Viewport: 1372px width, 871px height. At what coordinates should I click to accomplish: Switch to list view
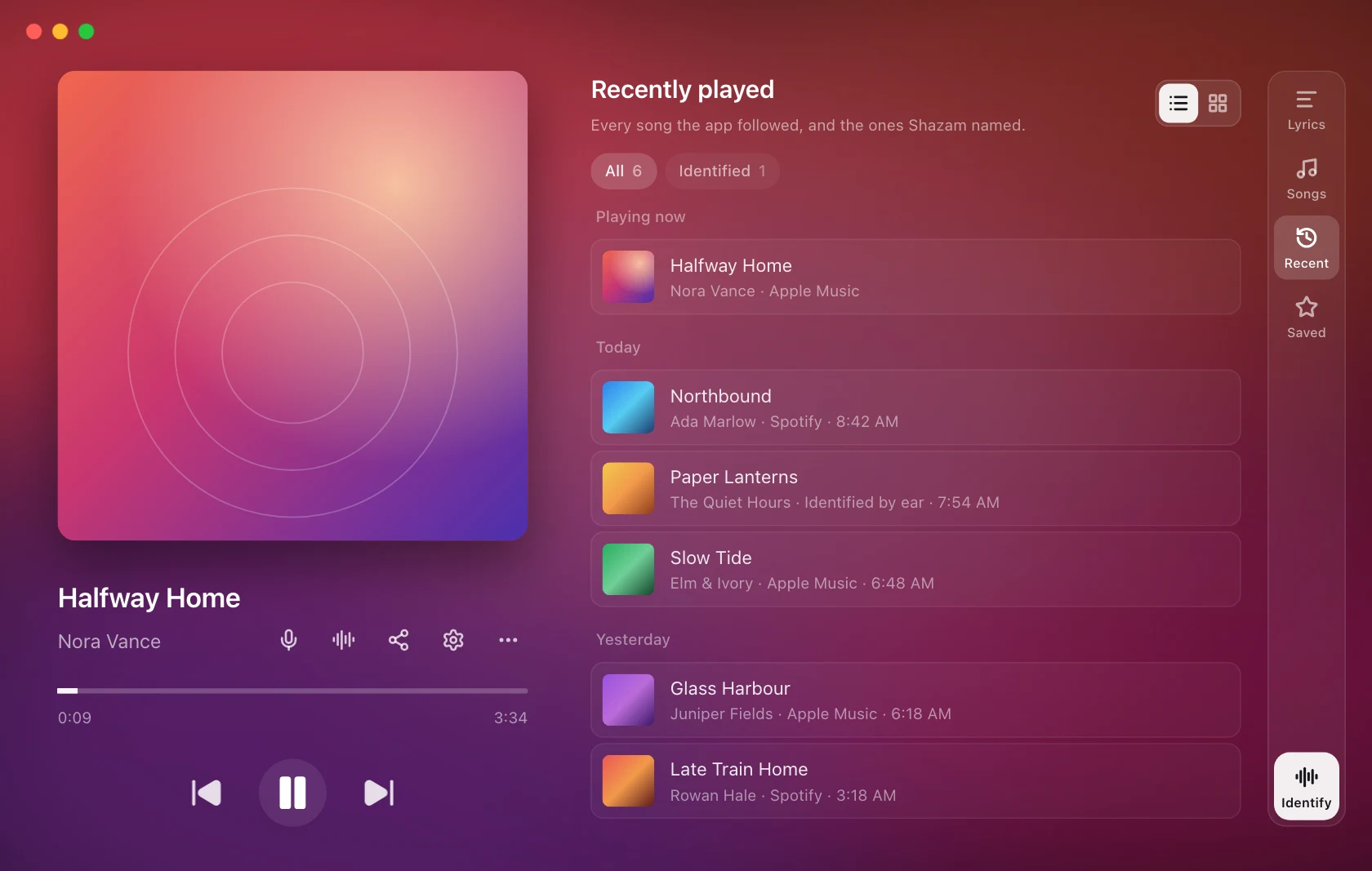[1178, 104]
